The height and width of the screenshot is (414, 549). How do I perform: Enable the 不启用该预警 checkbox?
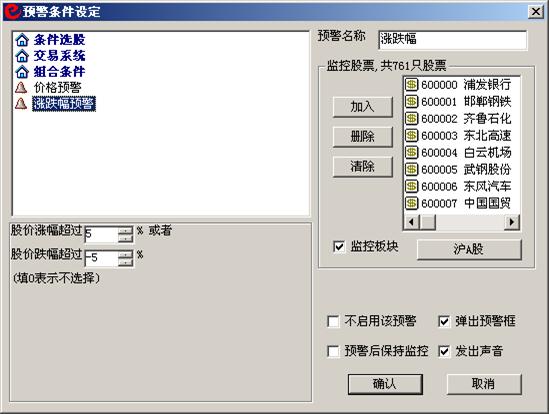pyautogui.click(x=333, y=321)
